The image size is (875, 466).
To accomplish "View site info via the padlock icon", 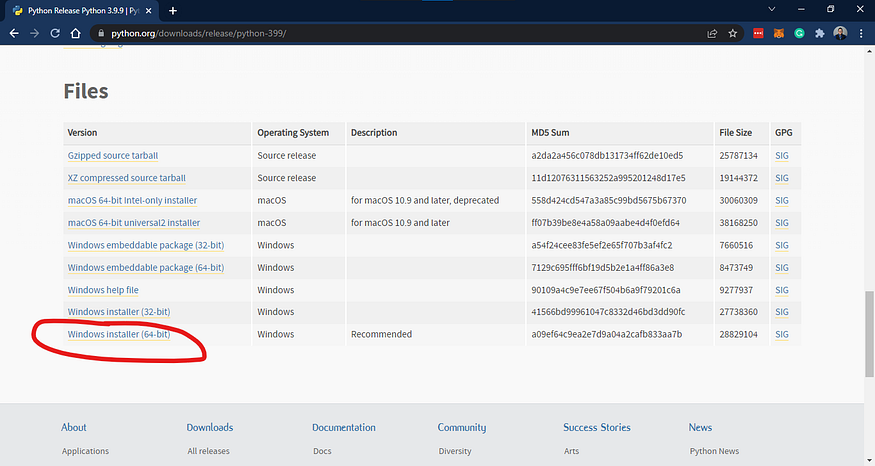I will [x=101, y=33].
